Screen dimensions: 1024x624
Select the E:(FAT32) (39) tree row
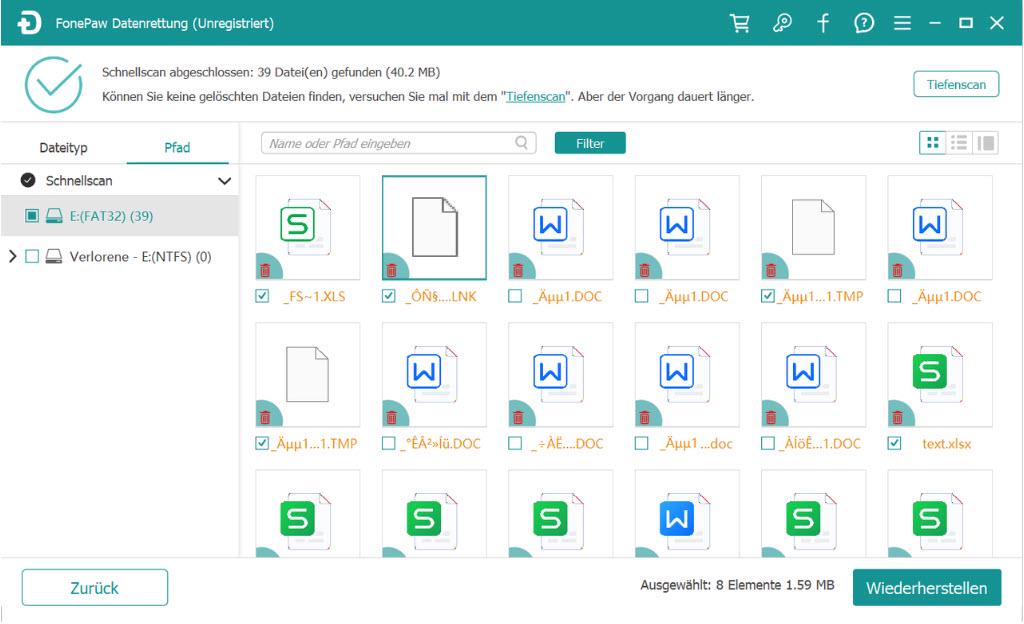[120, 216]
